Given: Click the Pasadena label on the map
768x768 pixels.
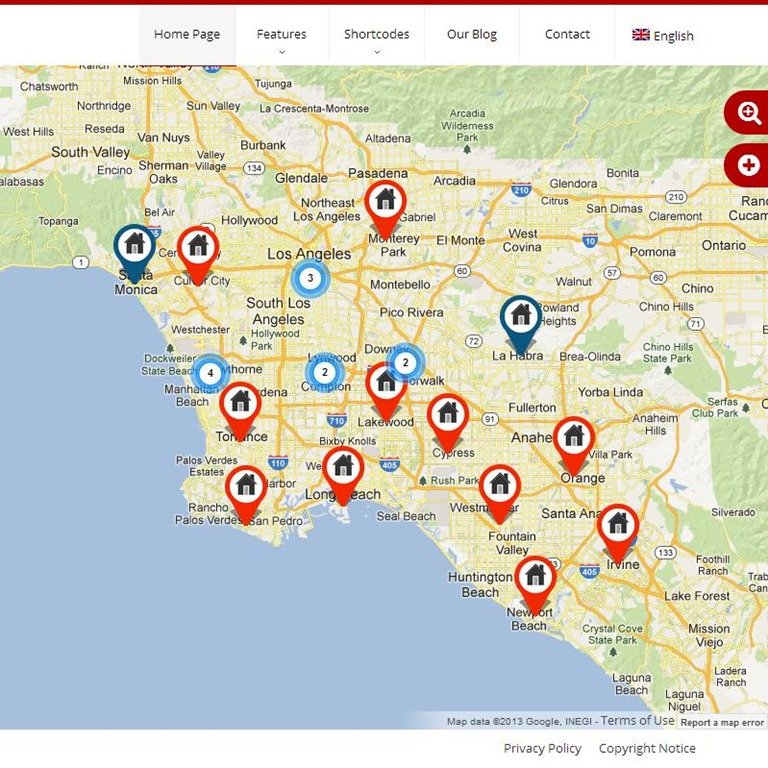Looking at the screenshot, I should (378, 173).
